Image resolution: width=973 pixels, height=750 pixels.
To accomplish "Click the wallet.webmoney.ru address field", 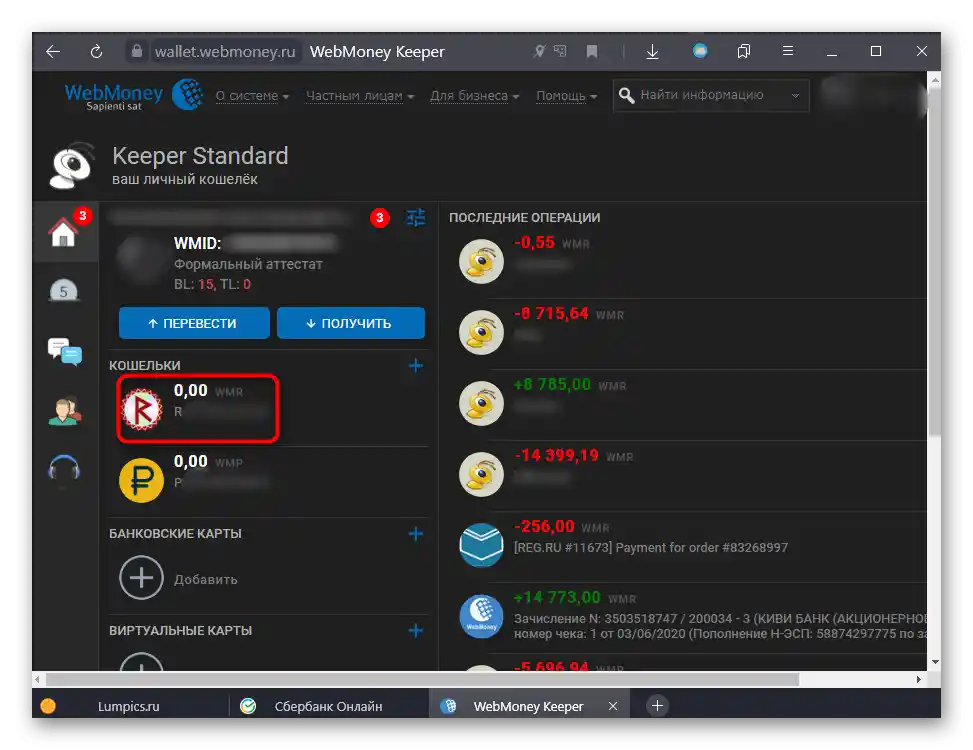I will click(225, 51).
